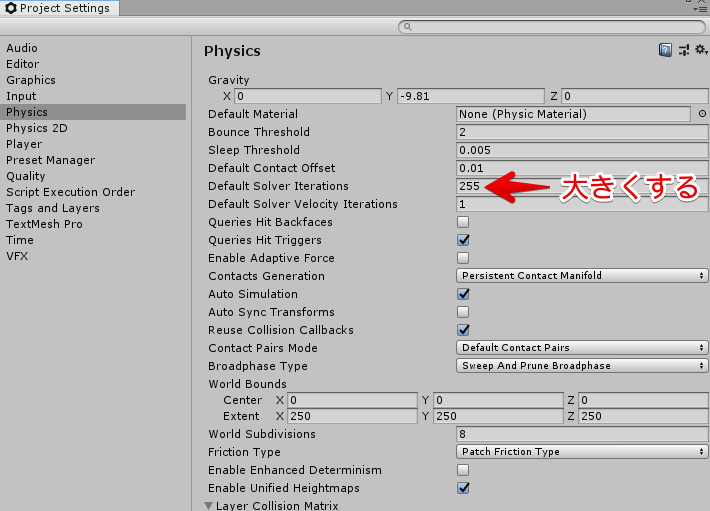This screenshot has width=710, height=511.
Task: Enable Adaptive Force checkbox
Action: point(463,258)
